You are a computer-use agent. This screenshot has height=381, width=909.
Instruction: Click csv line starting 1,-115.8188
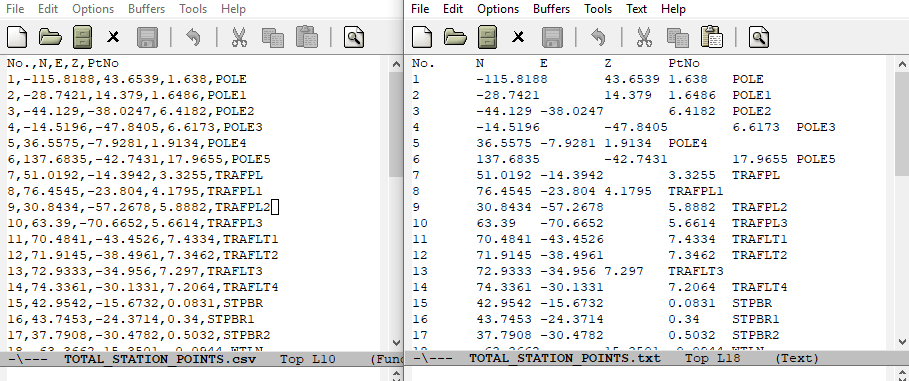127,79
